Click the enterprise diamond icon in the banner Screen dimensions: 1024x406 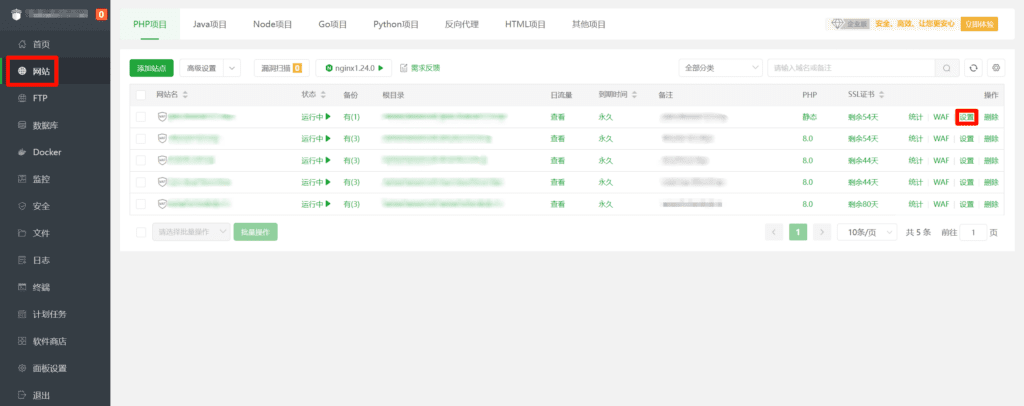(x=837, y=23)
